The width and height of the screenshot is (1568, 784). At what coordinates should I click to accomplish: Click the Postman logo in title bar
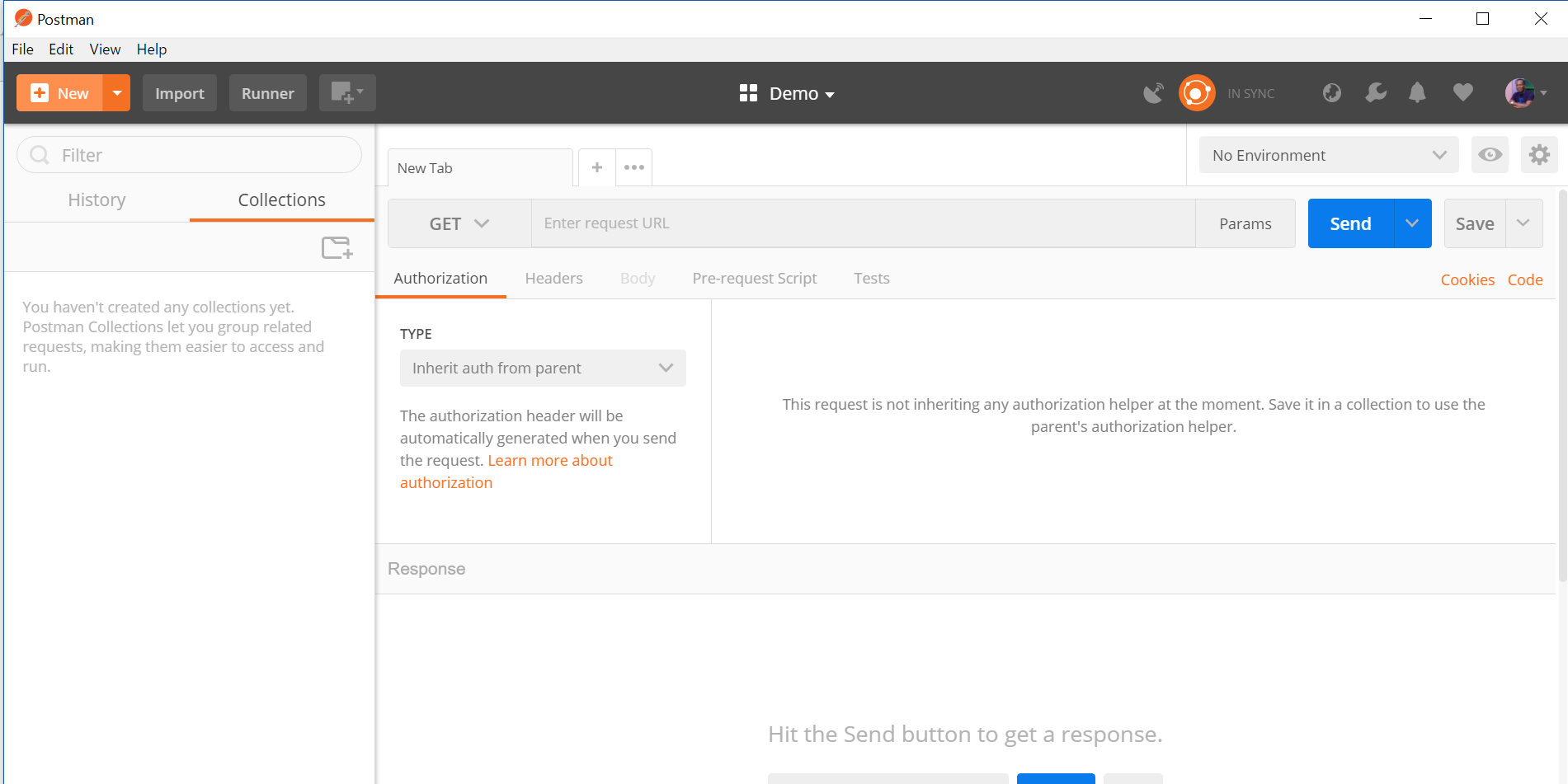pyautogui.click(x=23, y=18)
